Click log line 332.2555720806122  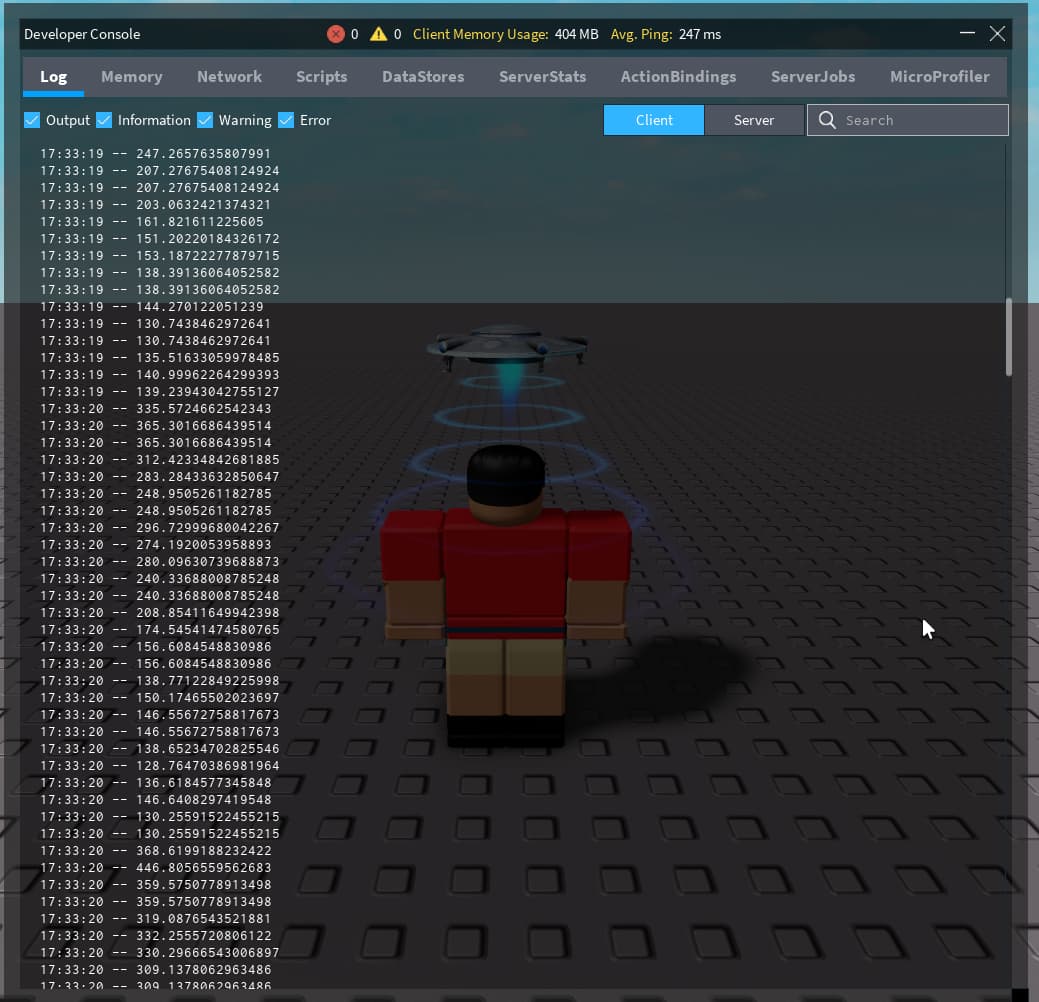[156, 936]
